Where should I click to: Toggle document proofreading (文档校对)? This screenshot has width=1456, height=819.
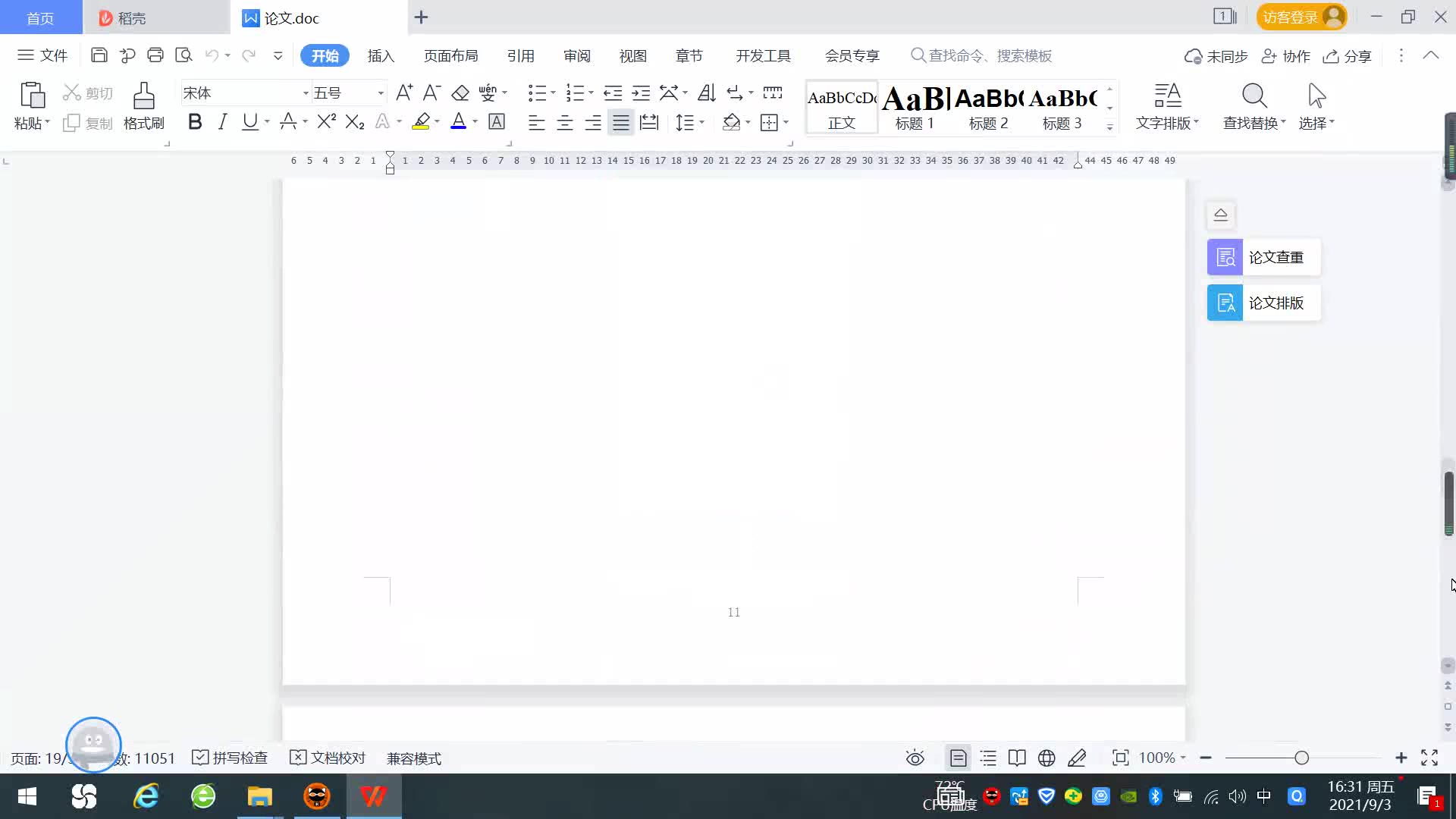[328, 758]
